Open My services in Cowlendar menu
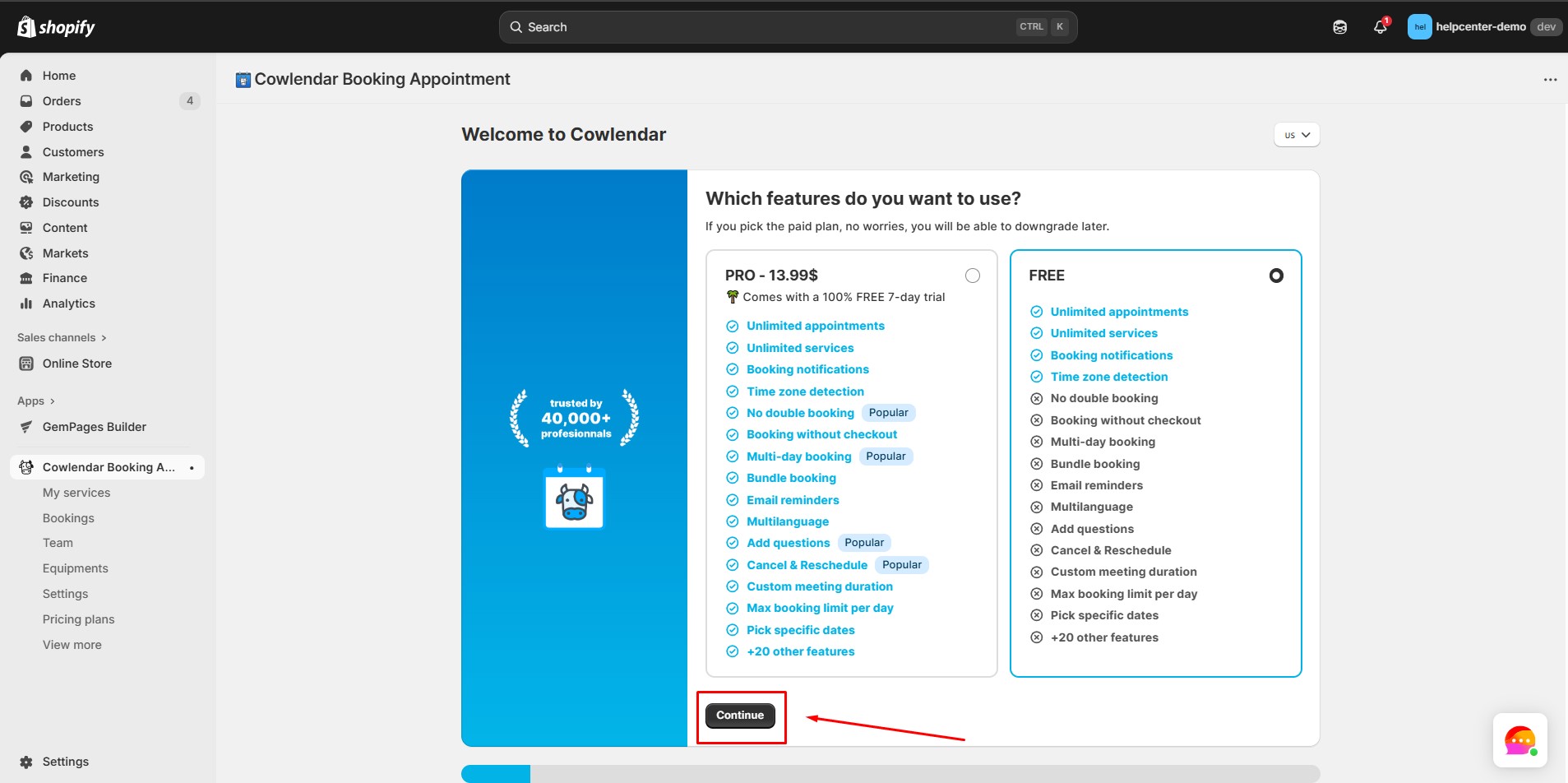Screen dimensions: 1568x783 tap(76, 493)
